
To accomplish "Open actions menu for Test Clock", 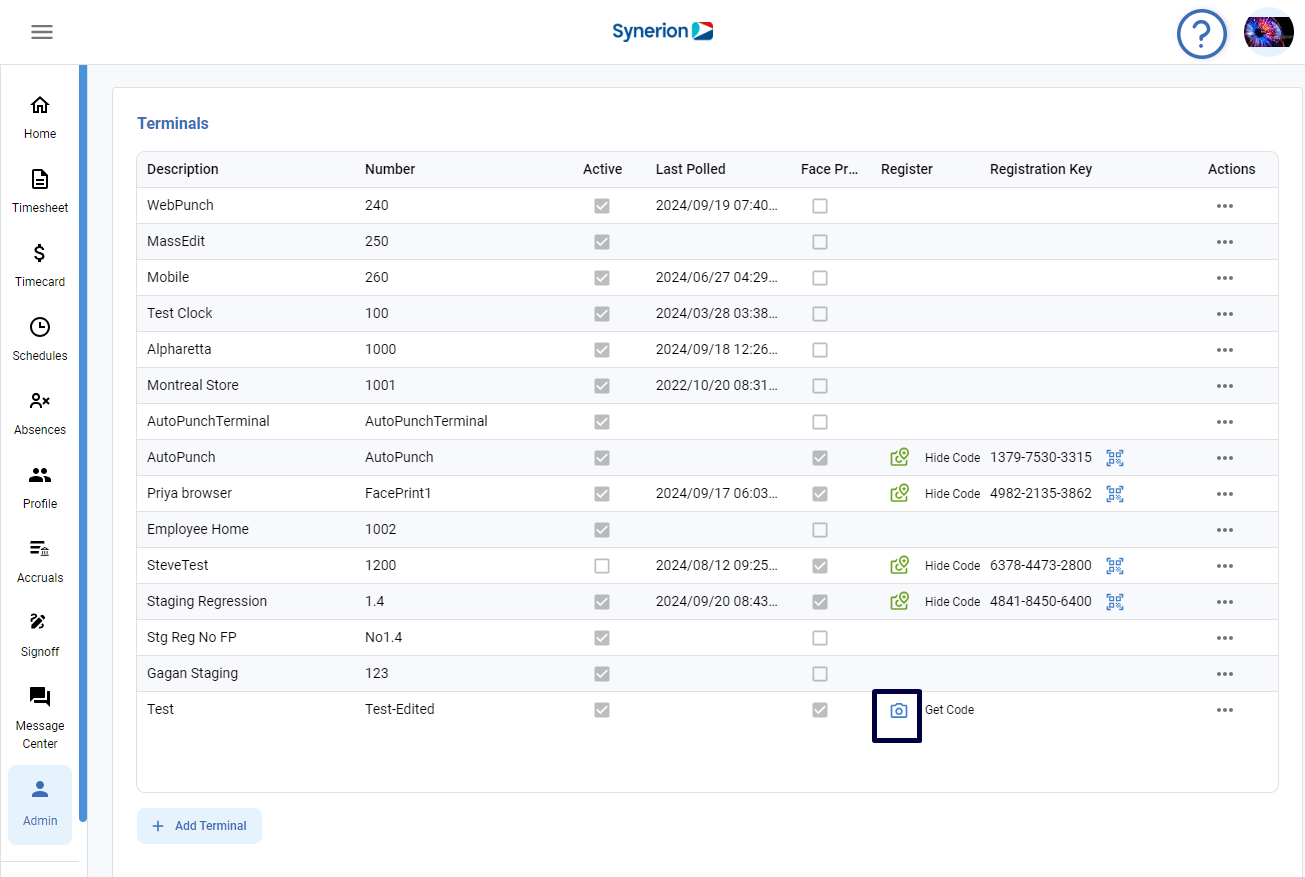I will click(1225, 314).
